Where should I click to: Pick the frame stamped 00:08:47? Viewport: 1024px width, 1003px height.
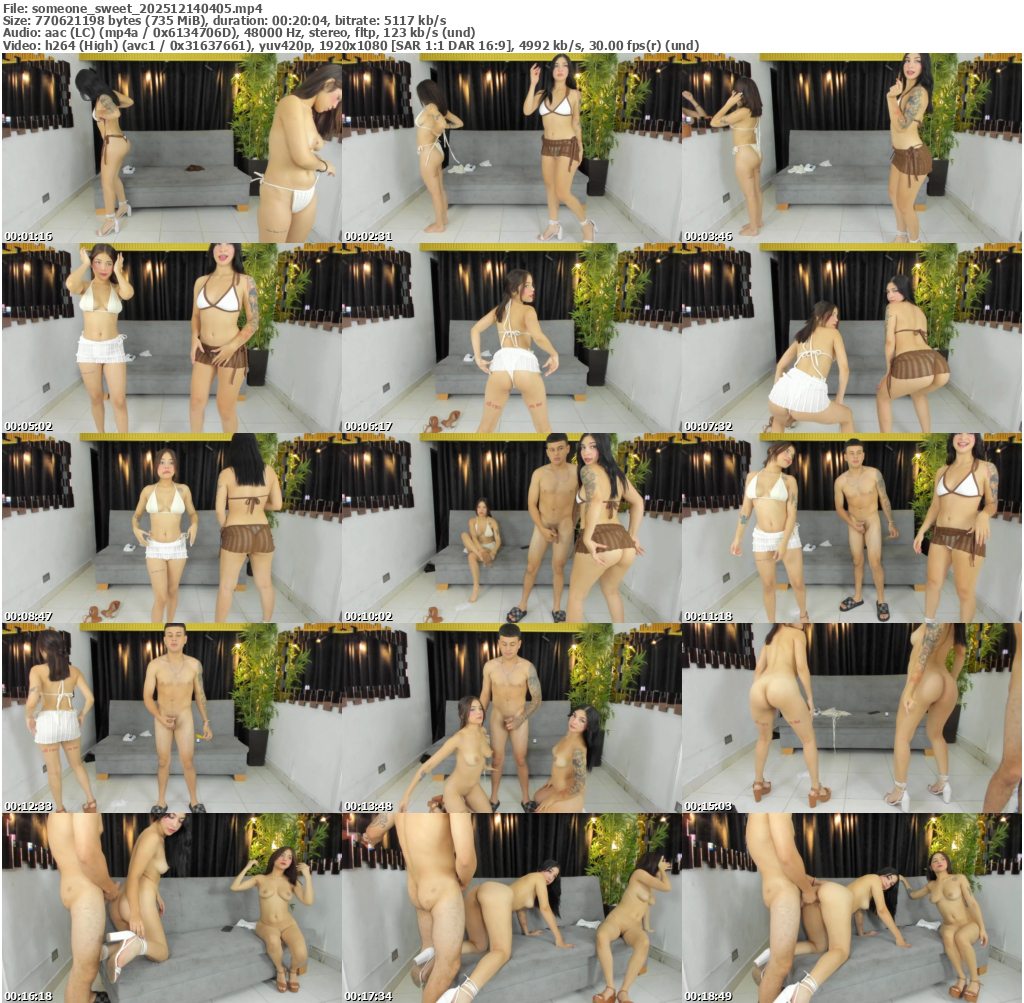[x=172, y=528]
